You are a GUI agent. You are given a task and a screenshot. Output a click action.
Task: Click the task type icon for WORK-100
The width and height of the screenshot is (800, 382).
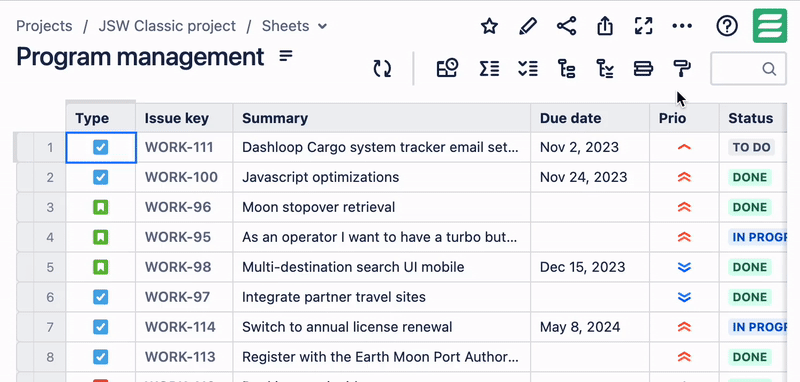[x=101, y=177]
